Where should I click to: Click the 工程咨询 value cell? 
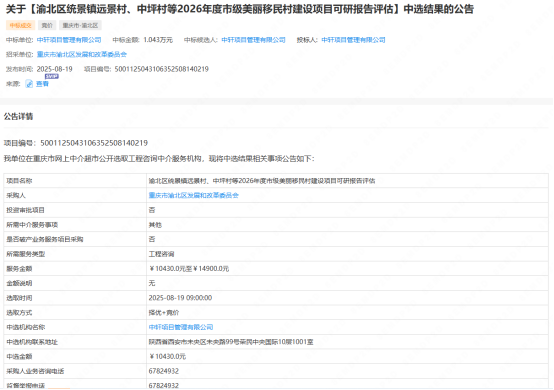point(347,254)
